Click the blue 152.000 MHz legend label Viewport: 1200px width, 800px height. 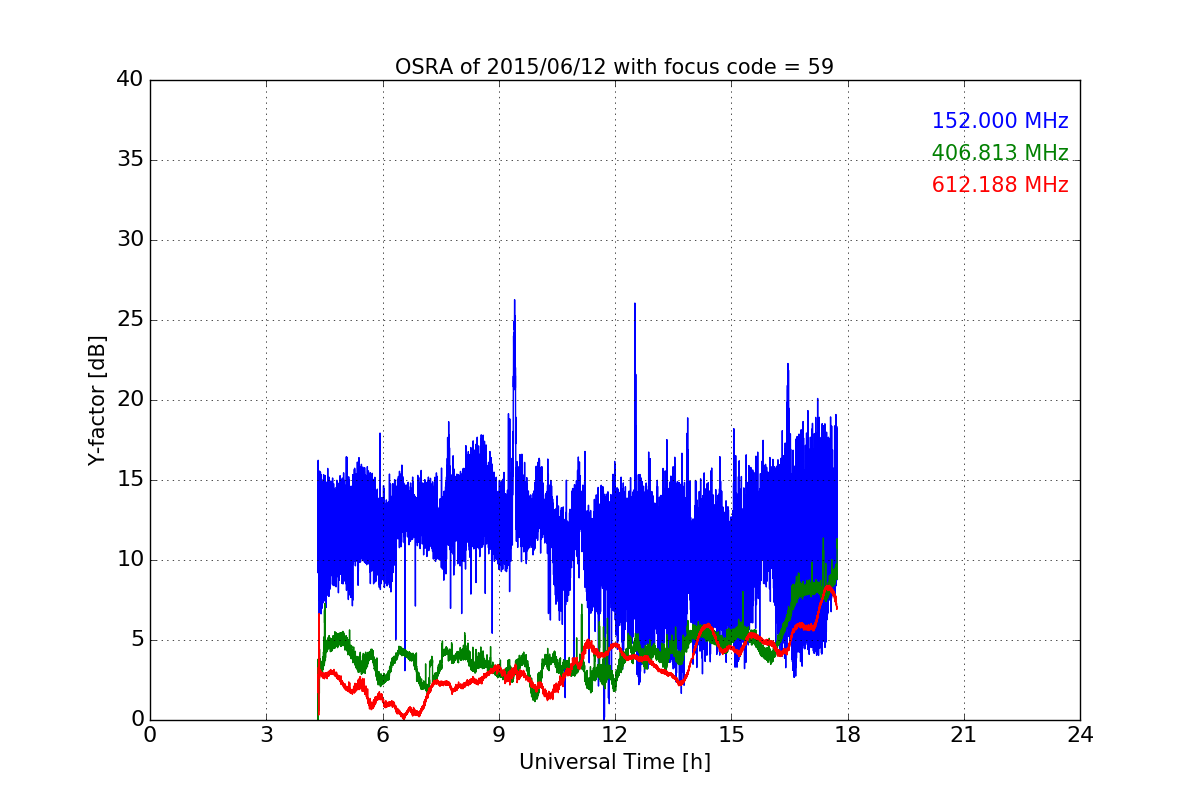1000,121
